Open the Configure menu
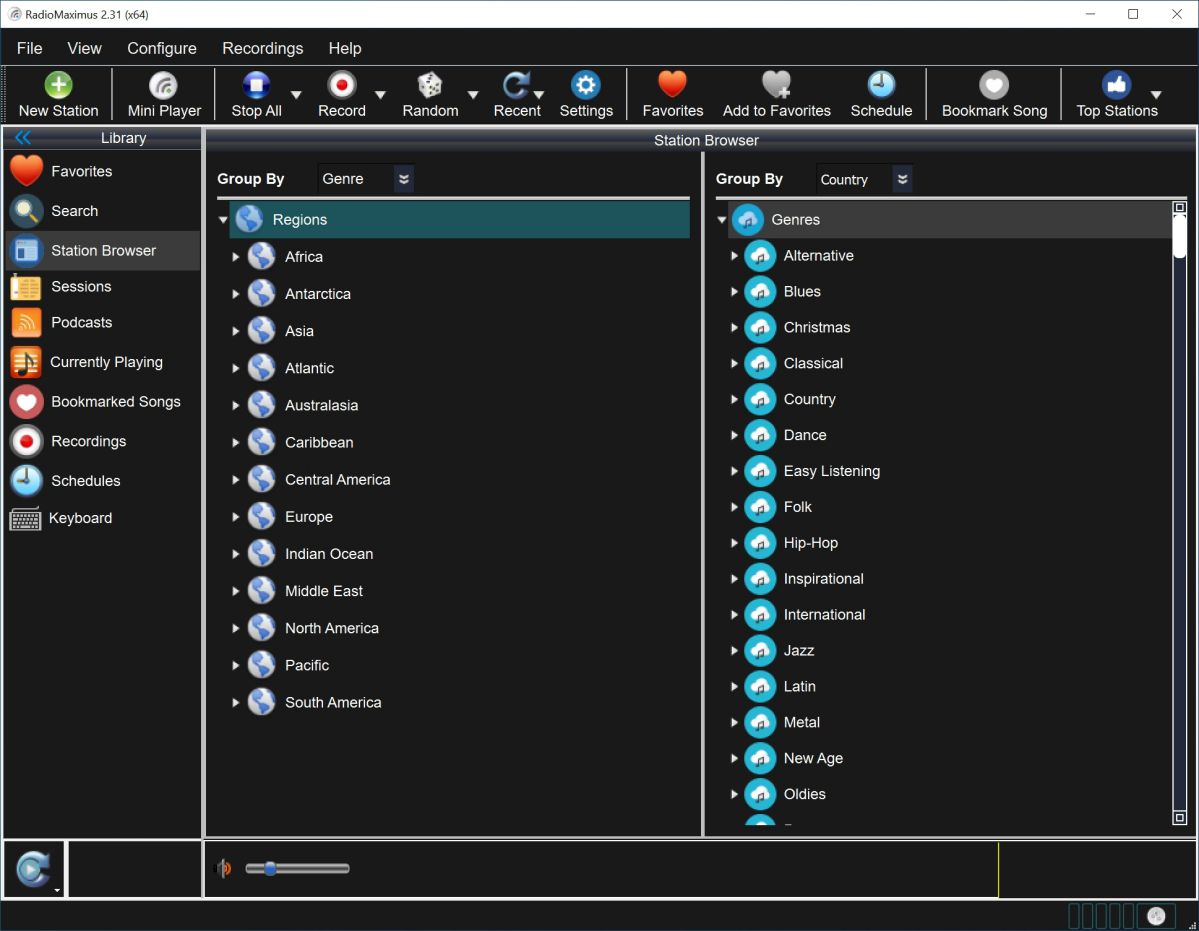 click(161, 48)
